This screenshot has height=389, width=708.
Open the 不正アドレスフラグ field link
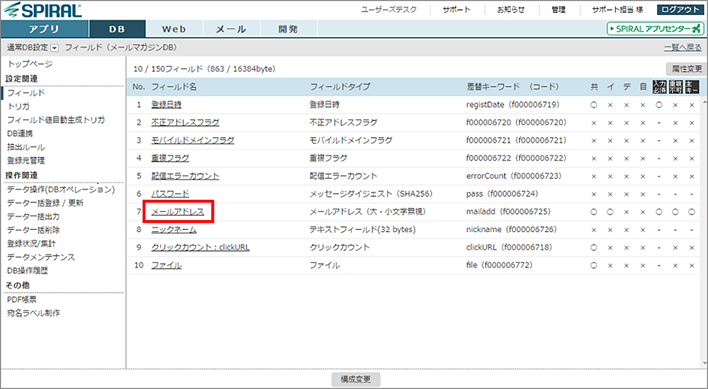pos(185,122)
